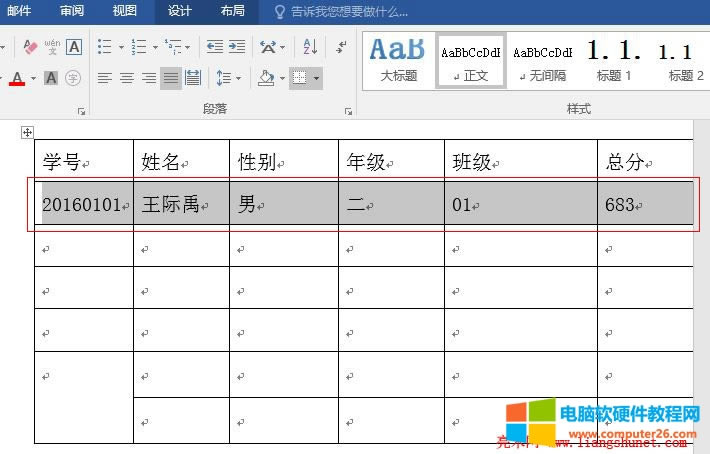Expand the line spacing dropdown
710x454 pixels.
click(236, 78)
